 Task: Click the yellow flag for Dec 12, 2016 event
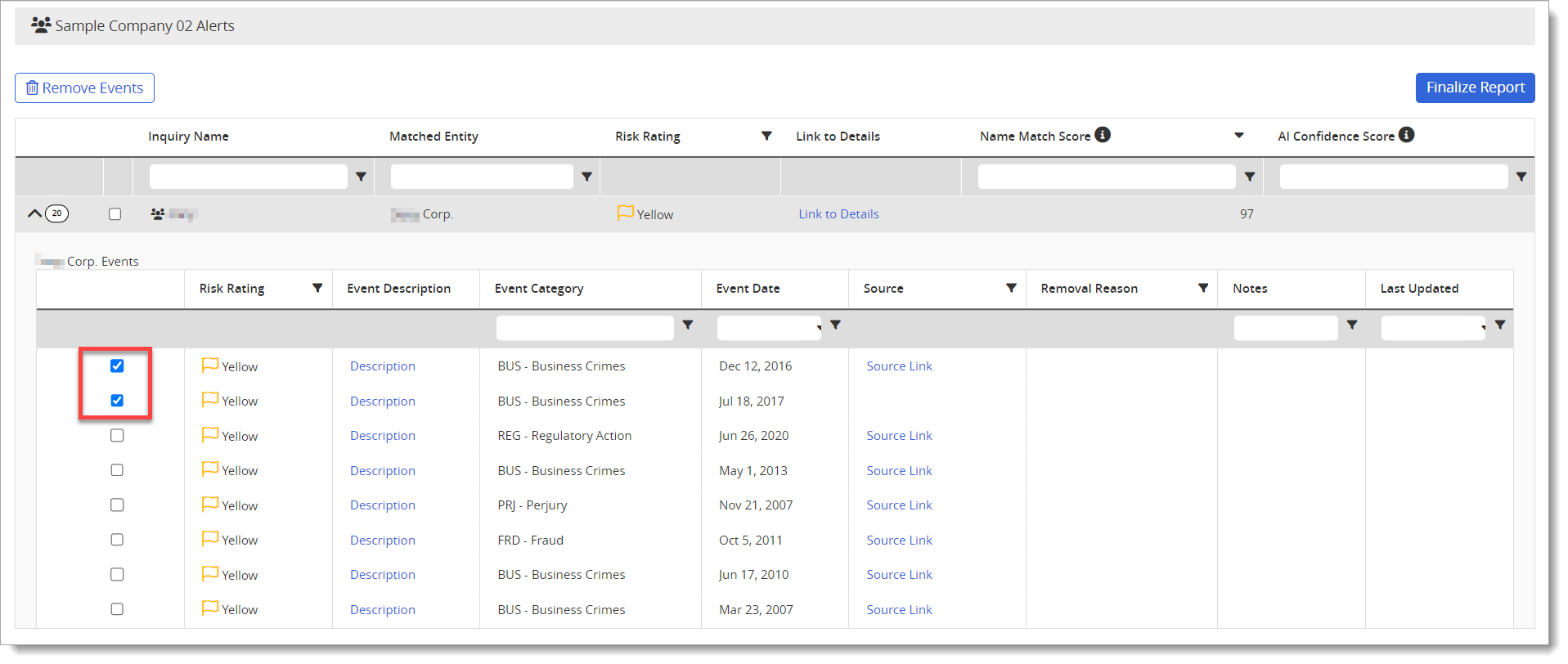210,365
